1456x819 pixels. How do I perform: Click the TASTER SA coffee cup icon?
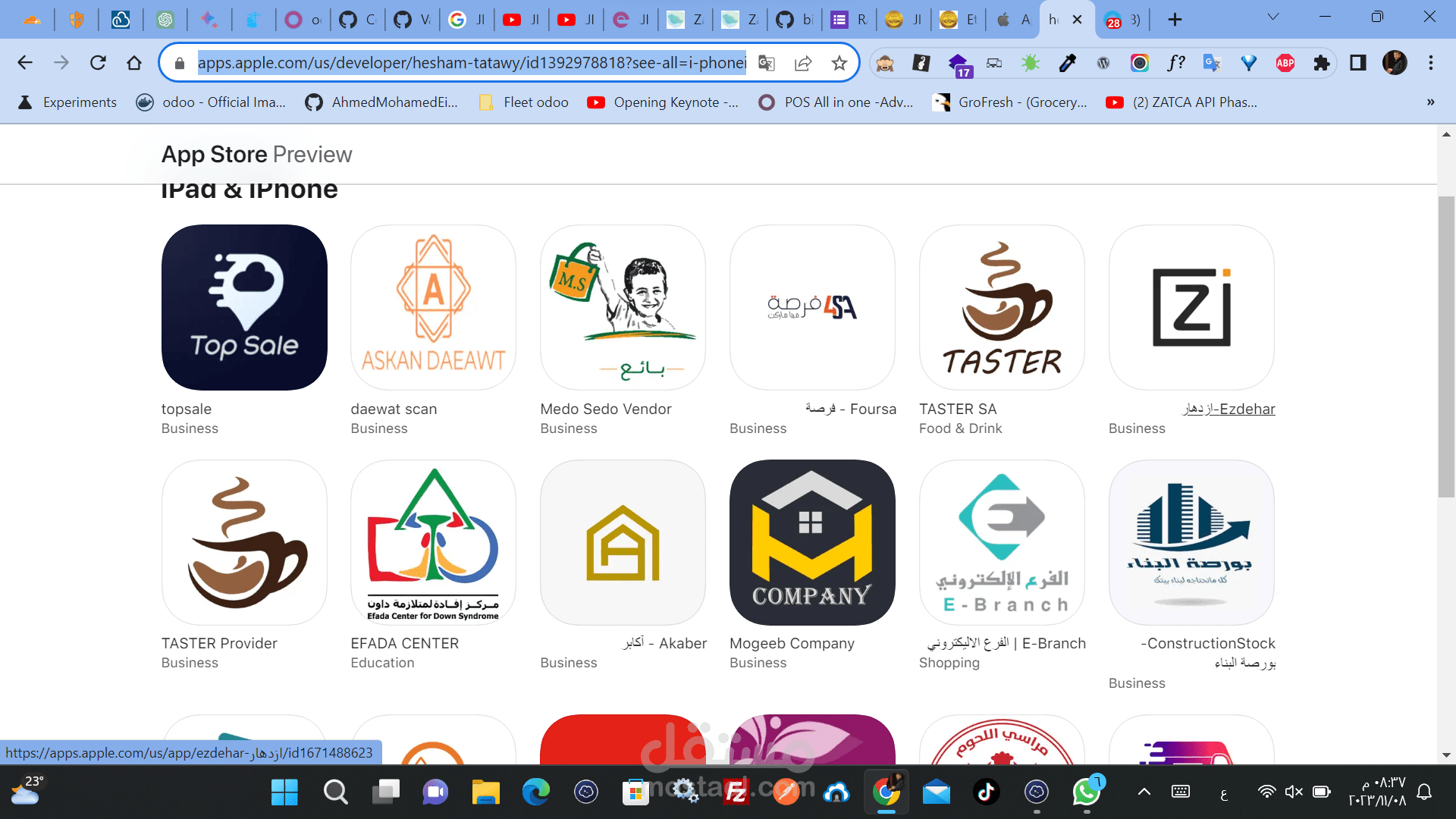click(1002, 307)
